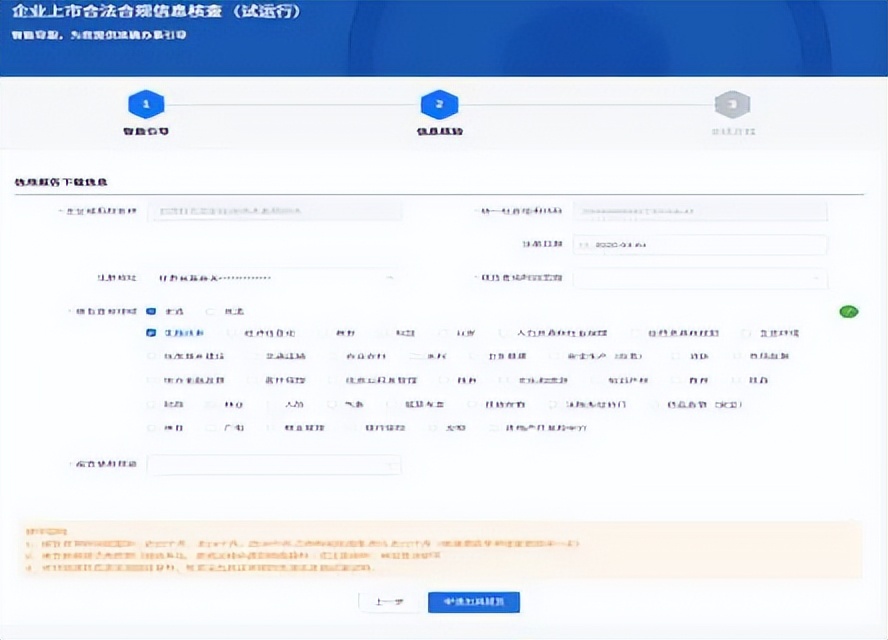
Task: Toggle the checked 全选 checkbox
Action: [x=151, y=312]
